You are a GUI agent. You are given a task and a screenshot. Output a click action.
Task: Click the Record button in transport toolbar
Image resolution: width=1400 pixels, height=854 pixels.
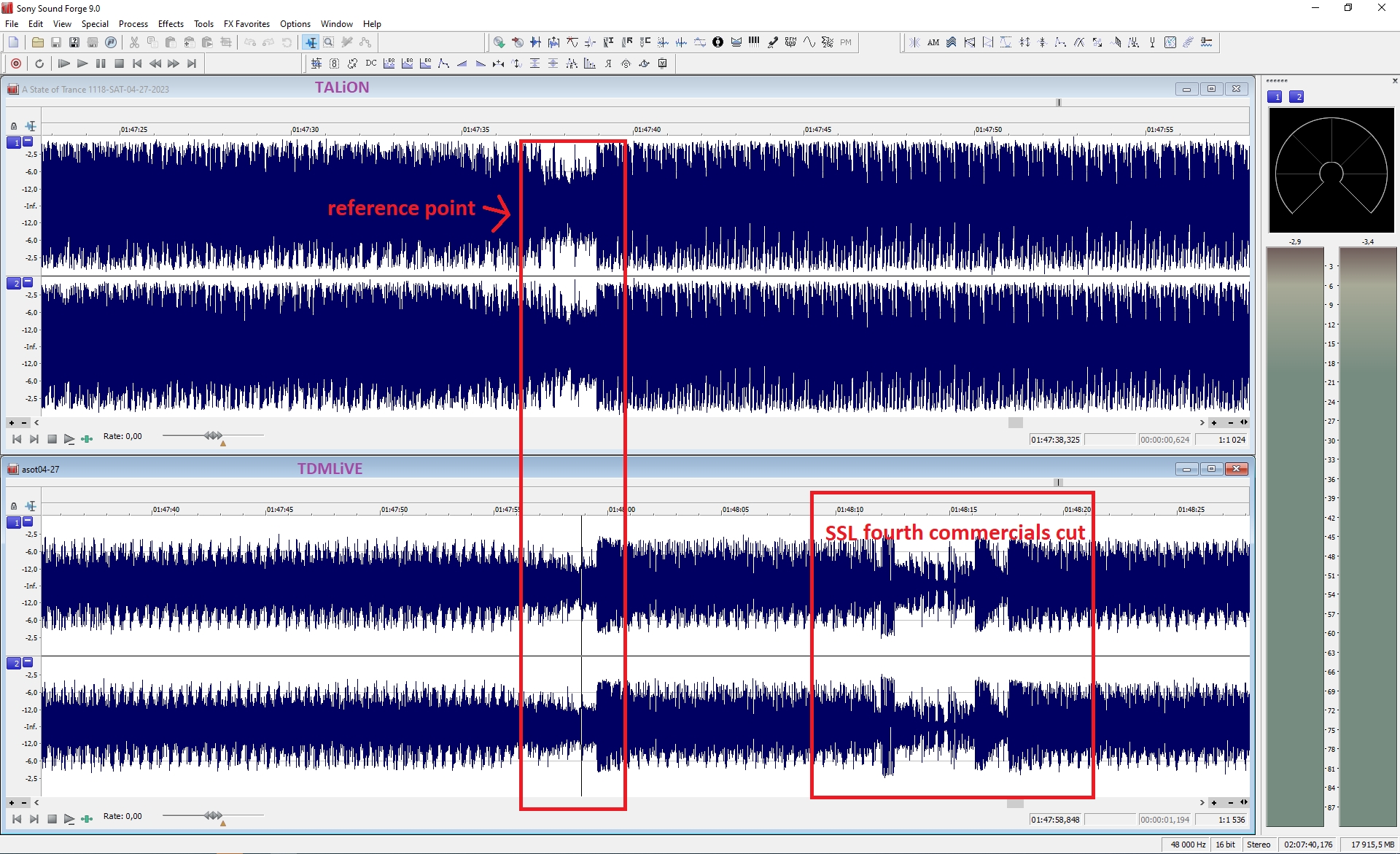[16, 63]
